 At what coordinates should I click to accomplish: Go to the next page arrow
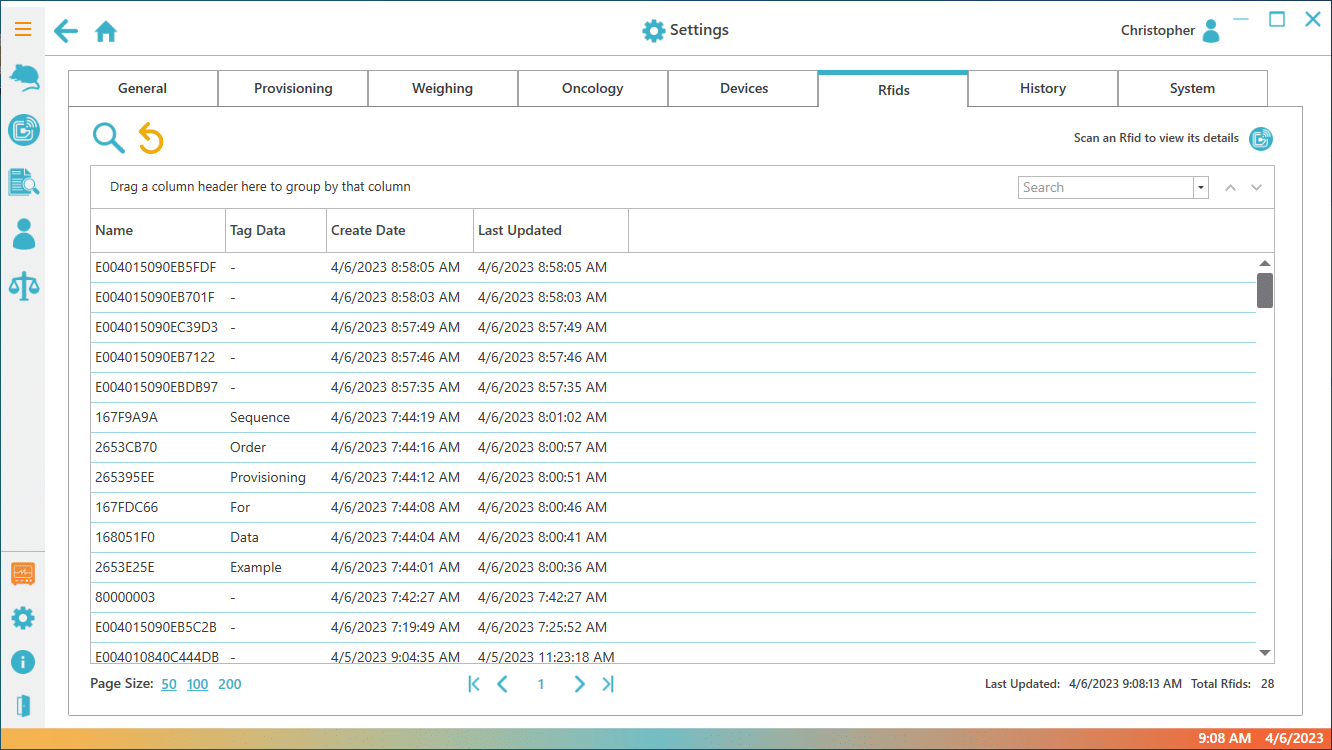coord(579,685)
